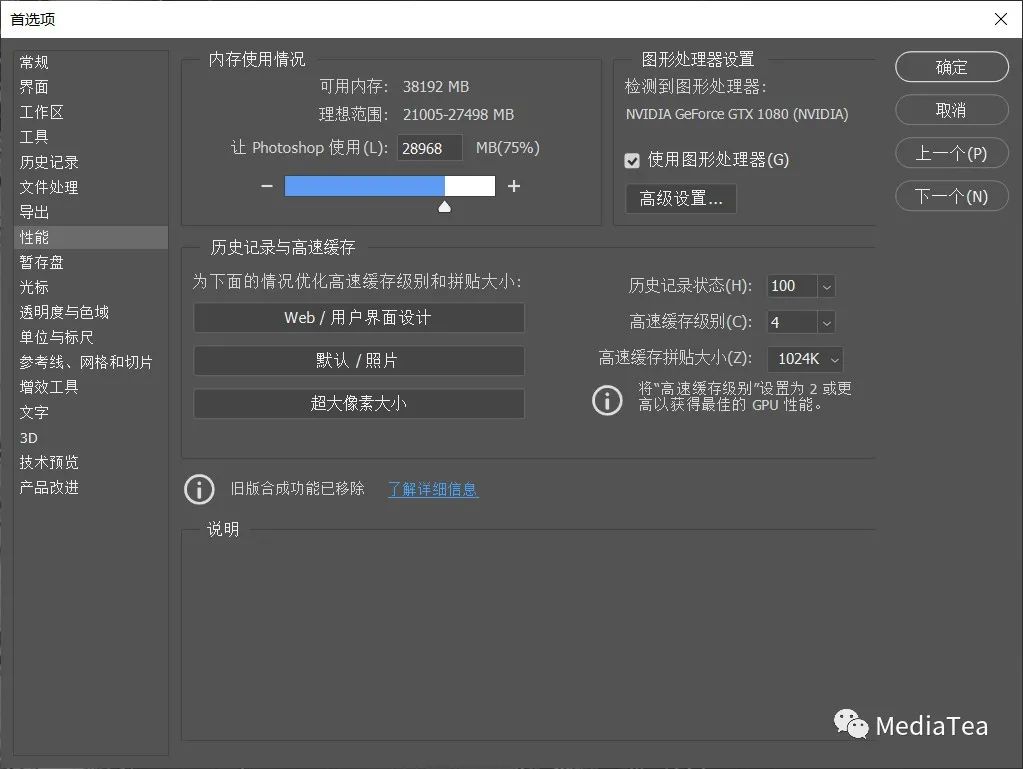This screenshot has width=1023, height=769.
Task: Open the 文件处理 preferences category
Action: (49, 187)
